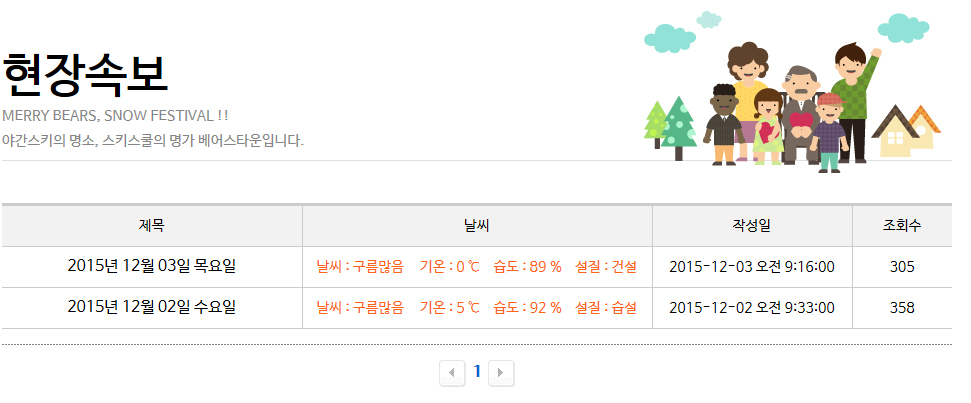This screenshot has width=971, height=403.
Task: Click the 현장속보 page heading
Action: pyautogui.click(x=84, y=72)
